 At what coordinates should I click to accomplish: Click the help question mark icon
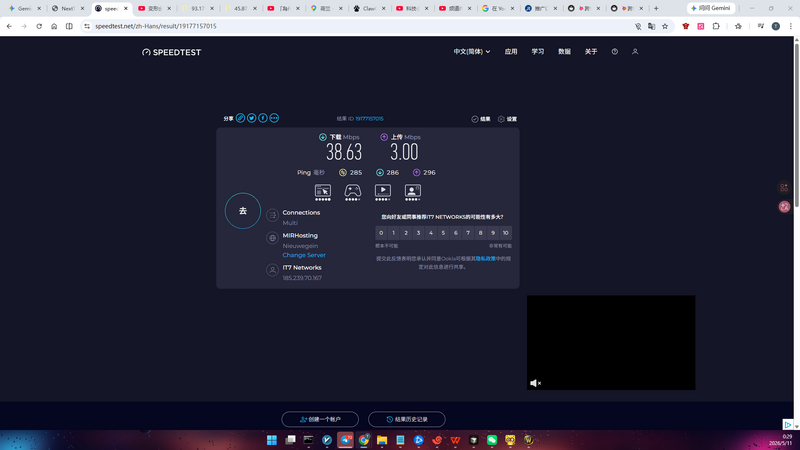pos(615,52)
